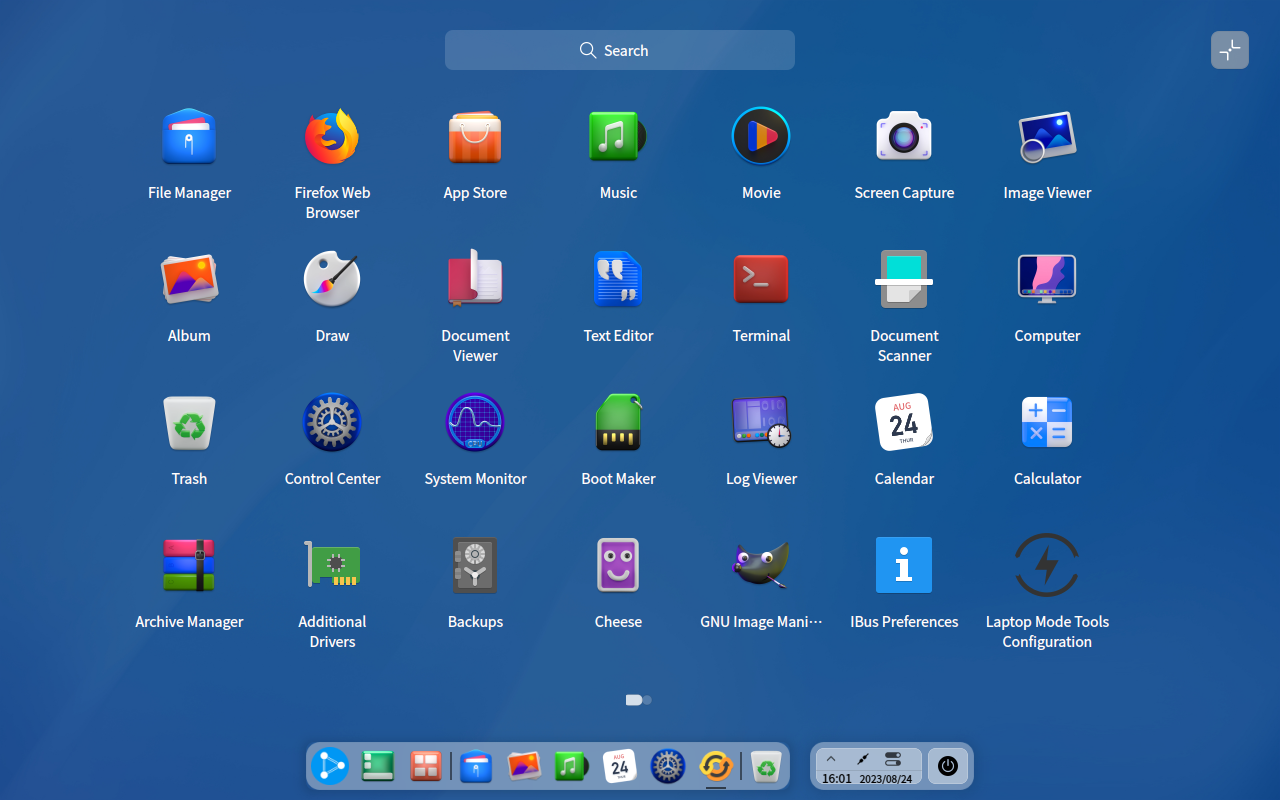Screen dimensions: 1280x800
Task: Open Music from the dock
Action: click(x=571, y=766)
